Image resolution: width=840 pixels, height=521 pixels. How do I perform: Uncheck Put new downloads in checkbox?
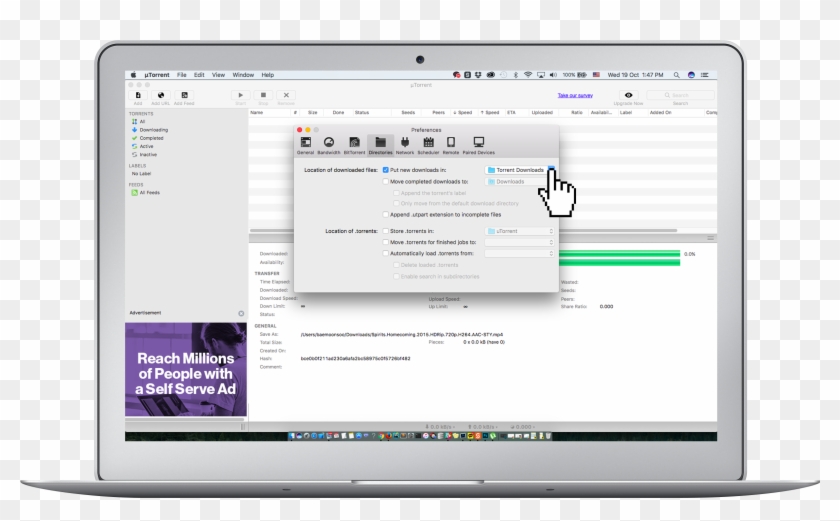(385, 170)
